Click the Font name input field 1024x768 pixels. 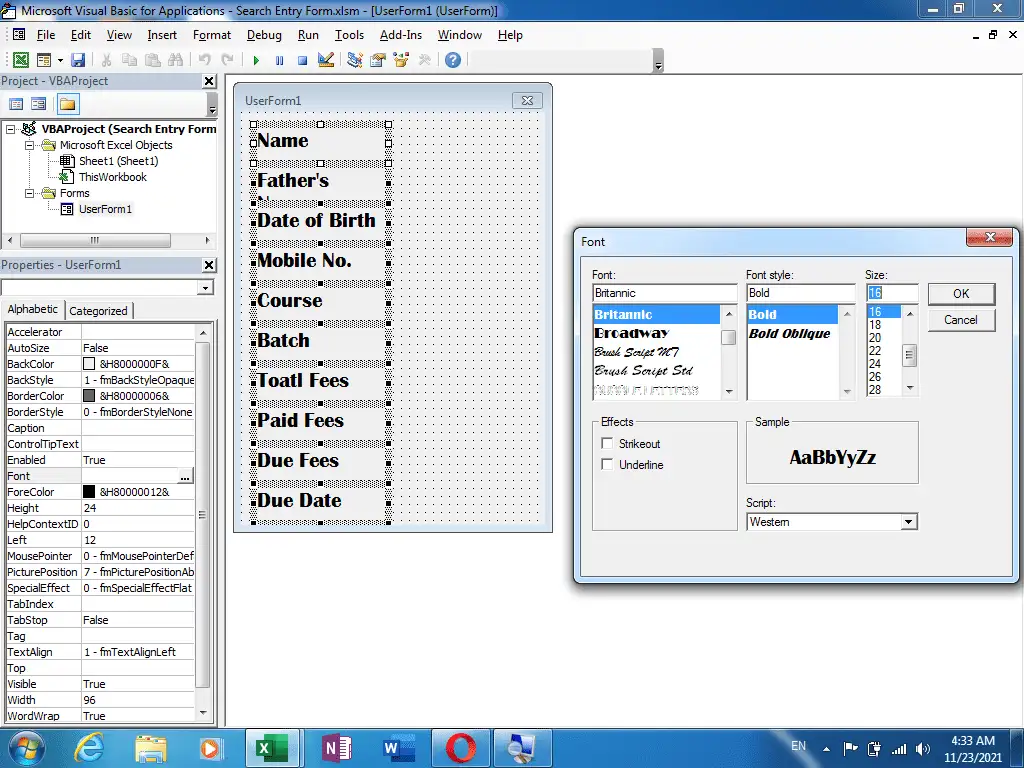coord(664,293)
